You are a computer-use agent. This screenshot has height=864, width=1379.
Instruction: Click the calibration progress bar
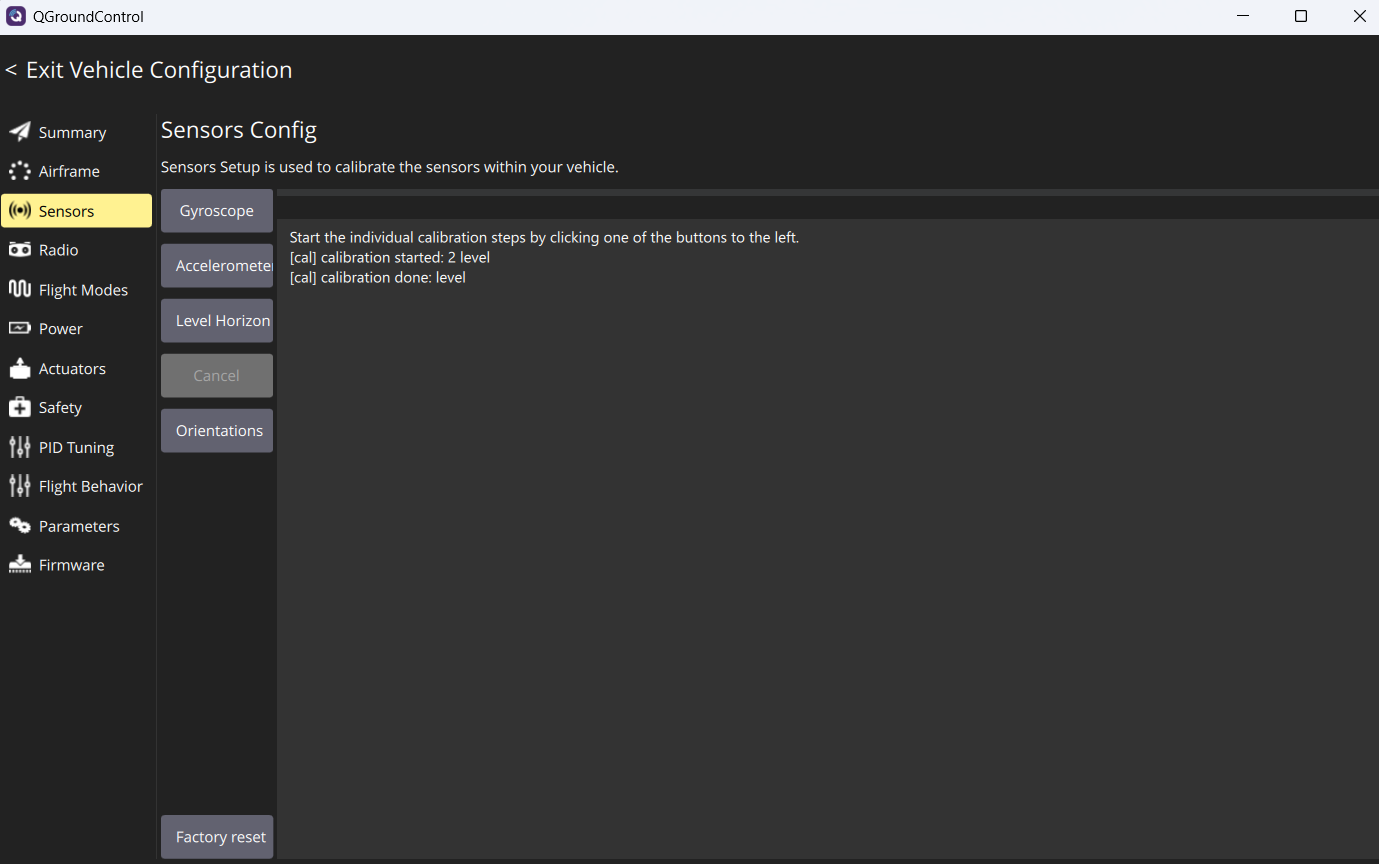pyautogui.click(x=828, y=192)
